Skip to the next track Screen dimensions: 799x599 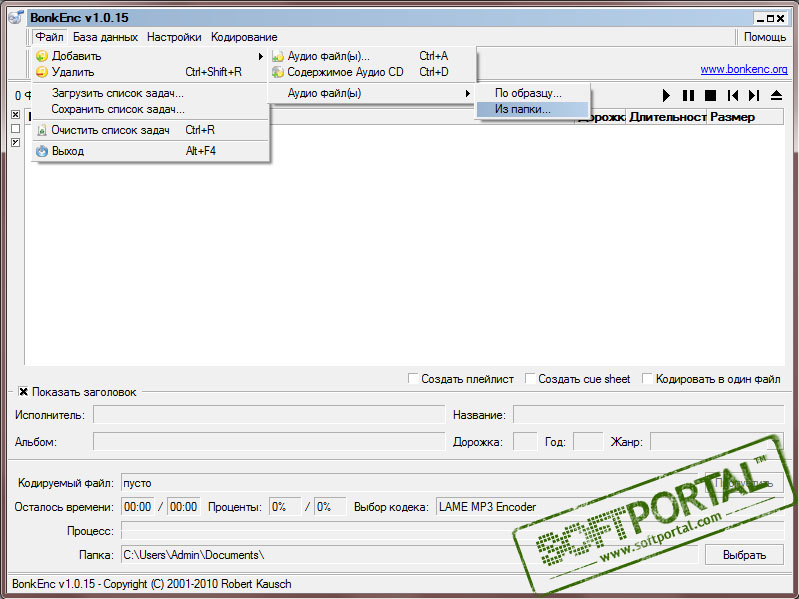tap(754, 95)
